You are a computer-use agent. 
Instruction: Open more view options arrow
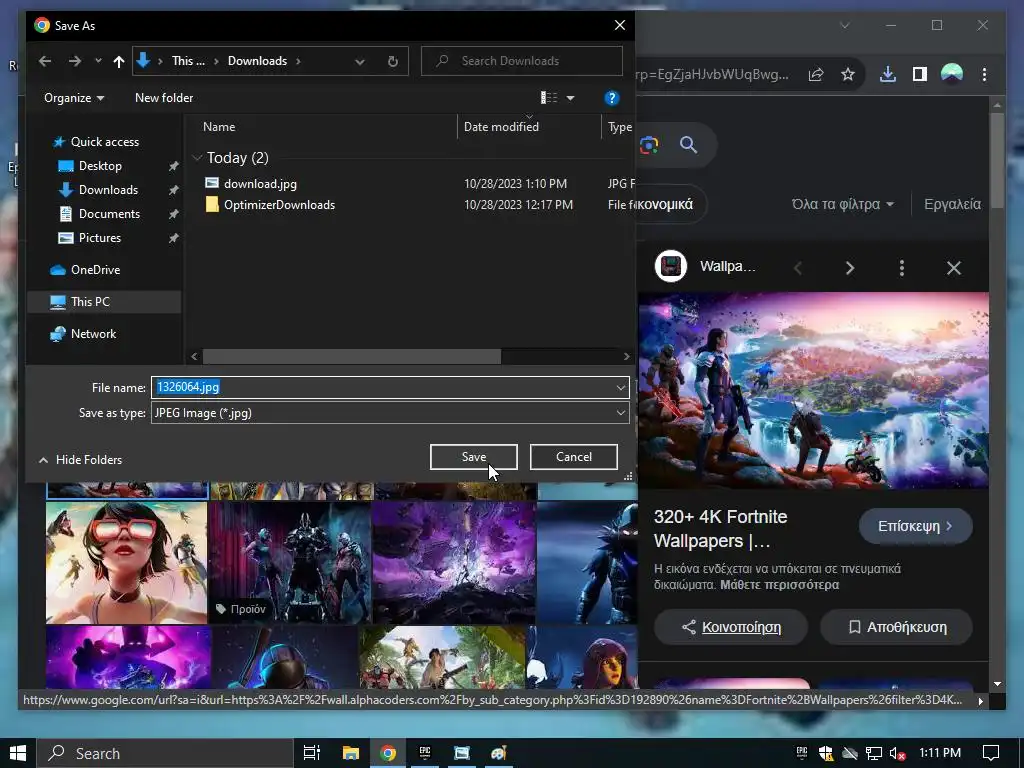pos(570,98)
